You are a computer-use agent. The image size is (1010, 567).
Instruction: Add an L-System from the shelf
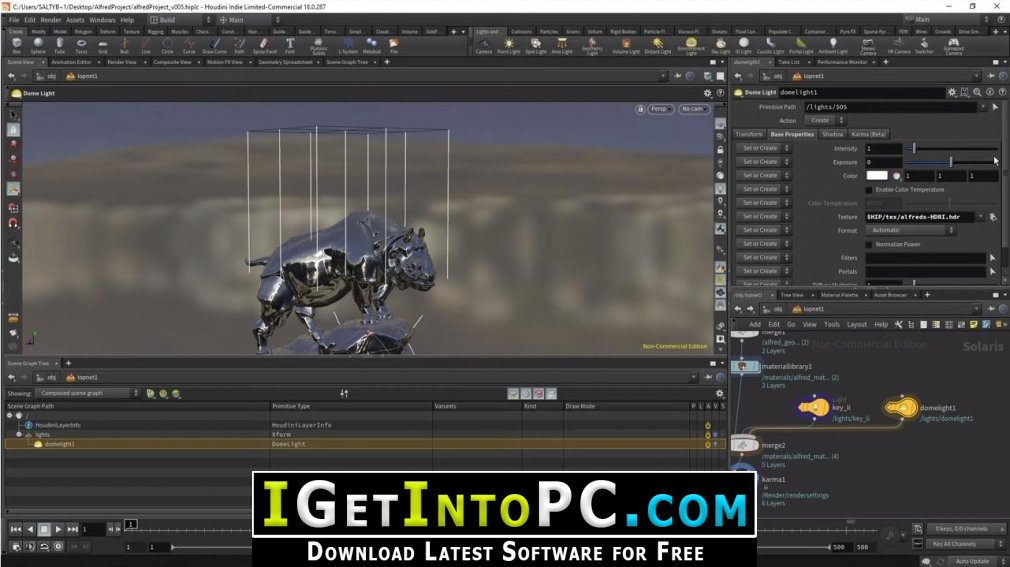347,45
